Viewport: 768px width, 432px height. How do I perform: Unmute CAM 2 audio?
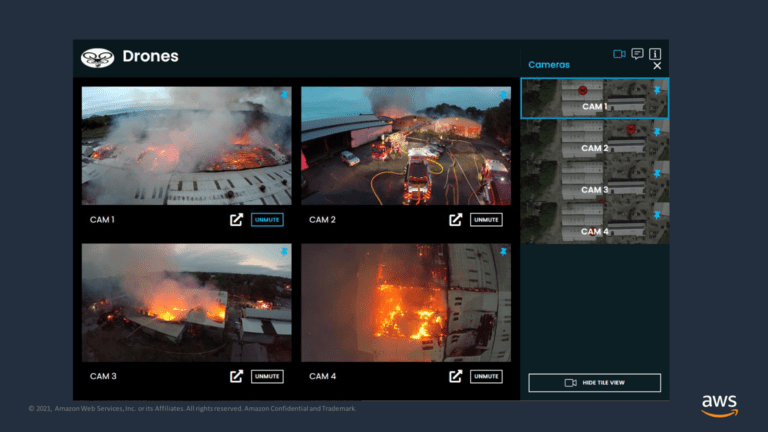(x=486, y=220)
